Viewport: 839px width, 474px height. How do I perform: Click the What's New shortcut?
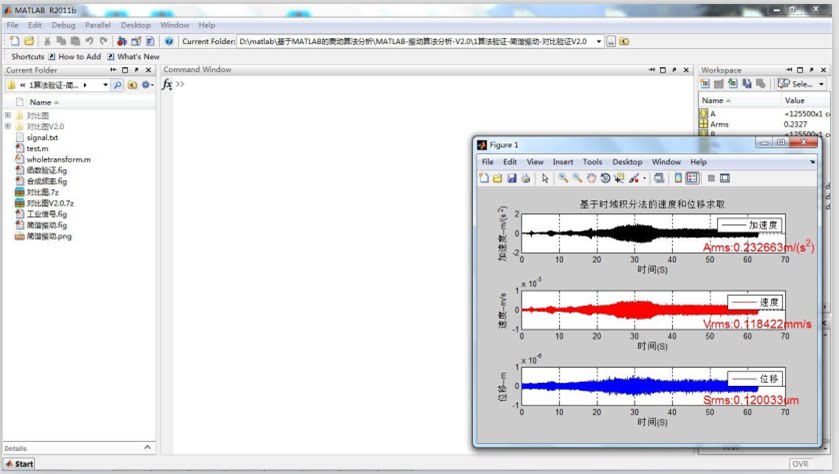[133, 56]
